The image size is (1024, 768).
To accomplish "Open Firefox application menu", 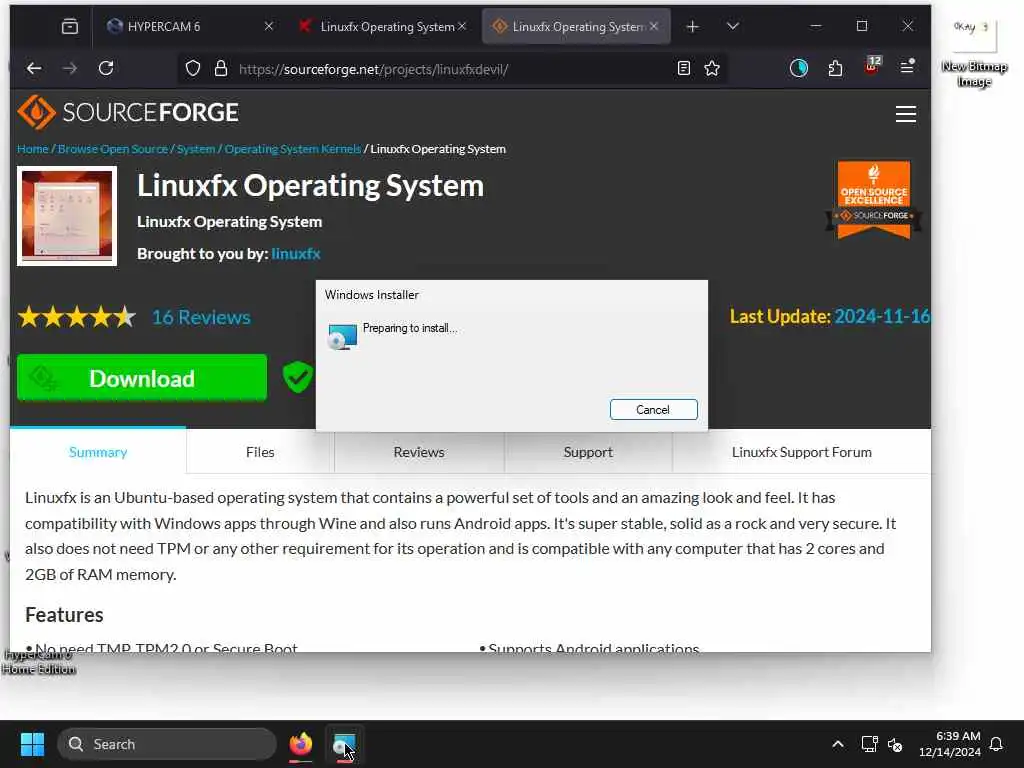I will coord(907,67).
